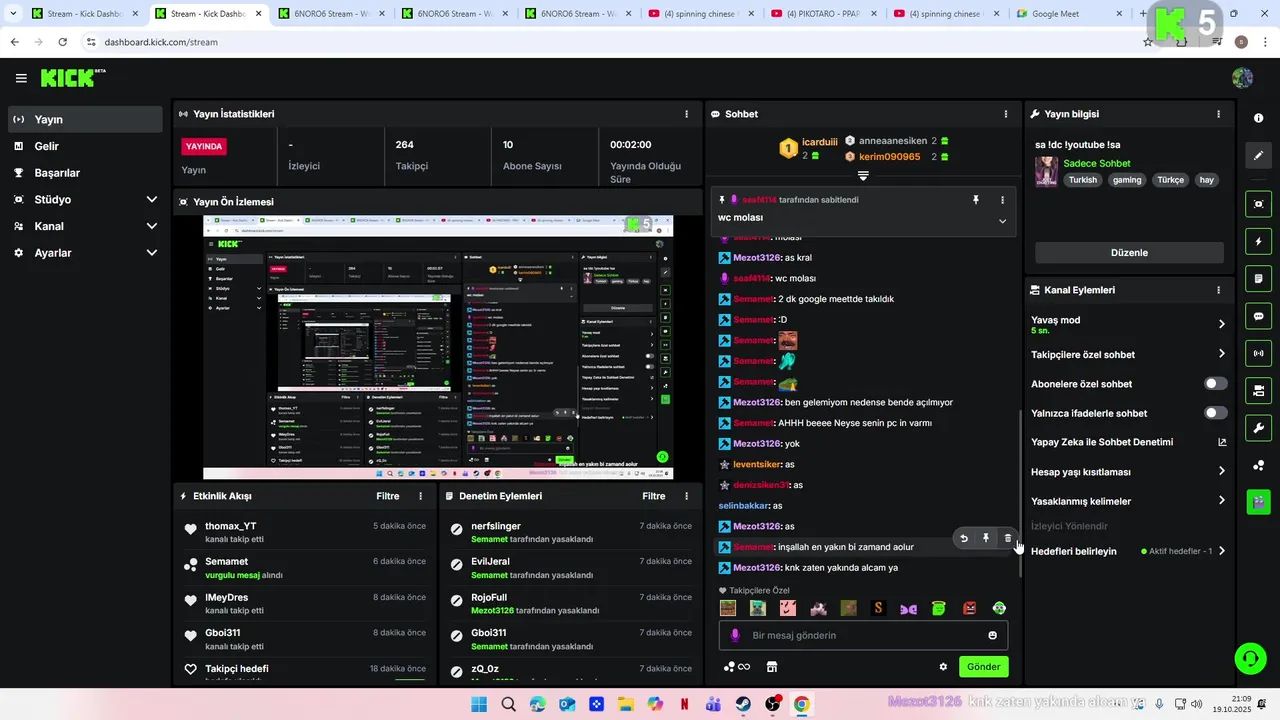Viewport: 1280px width, 720px height.
Task: Click the lightning bolt icon in right sidebar
Action: pos(1258,241)
